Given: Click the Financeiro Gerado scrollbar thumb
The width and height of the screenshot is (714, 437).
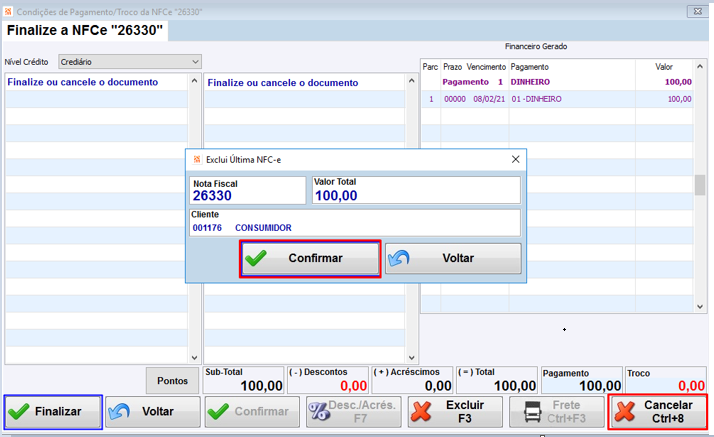Looking at the screenshot, I should tap(700, 185).
